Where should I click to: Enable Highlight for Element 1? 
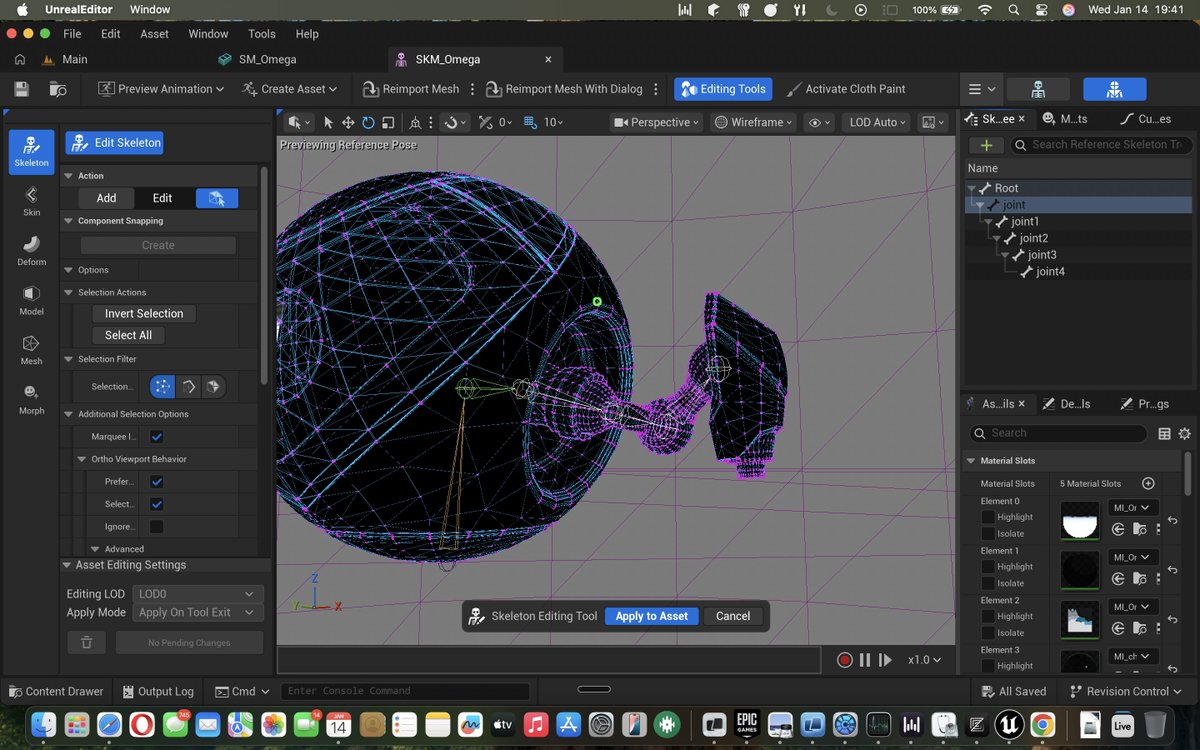[988, 566]
